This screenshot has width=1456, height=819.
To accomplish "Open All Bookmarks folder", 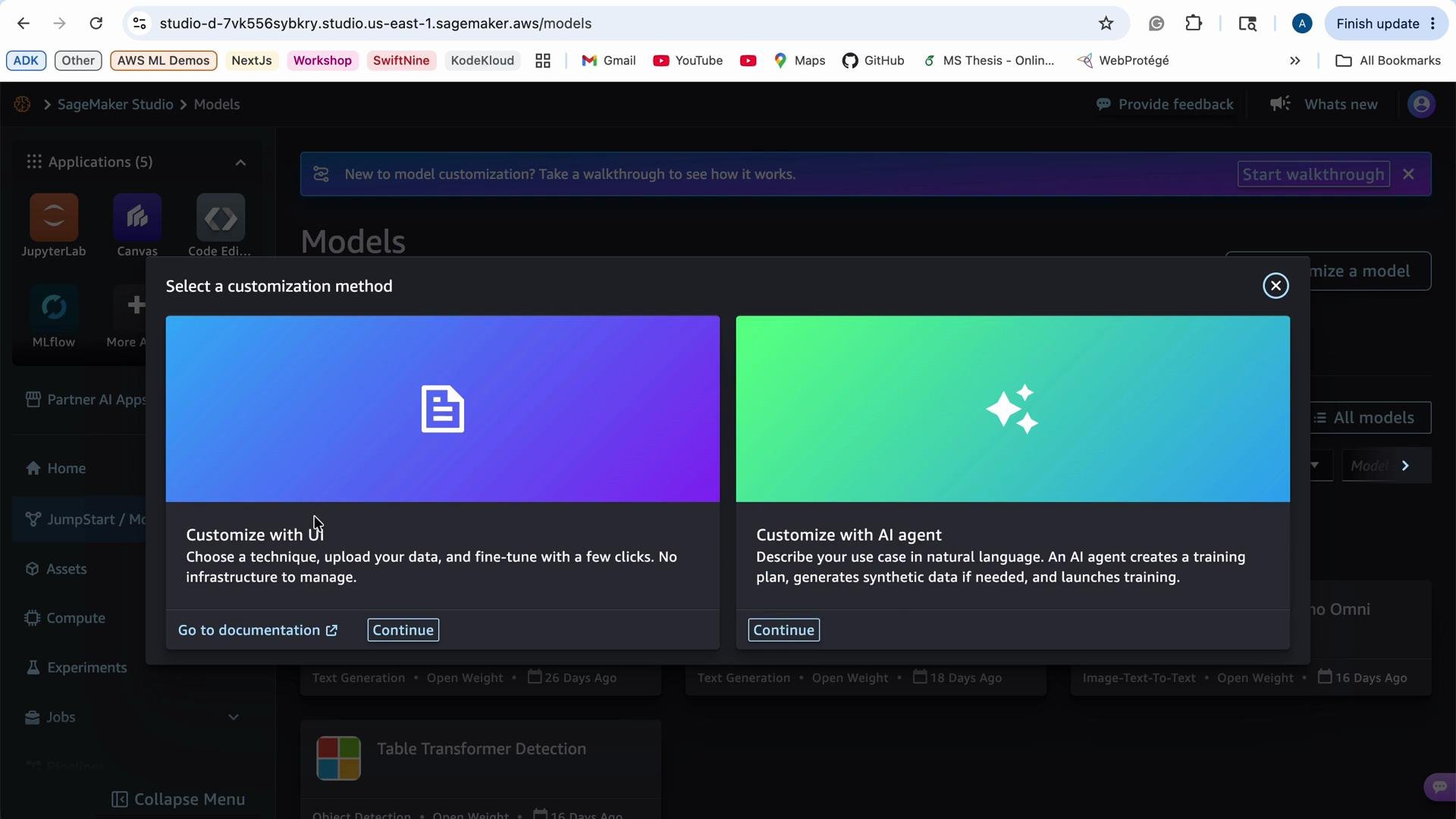I will pyautogui.click(x=1388, y=61).
